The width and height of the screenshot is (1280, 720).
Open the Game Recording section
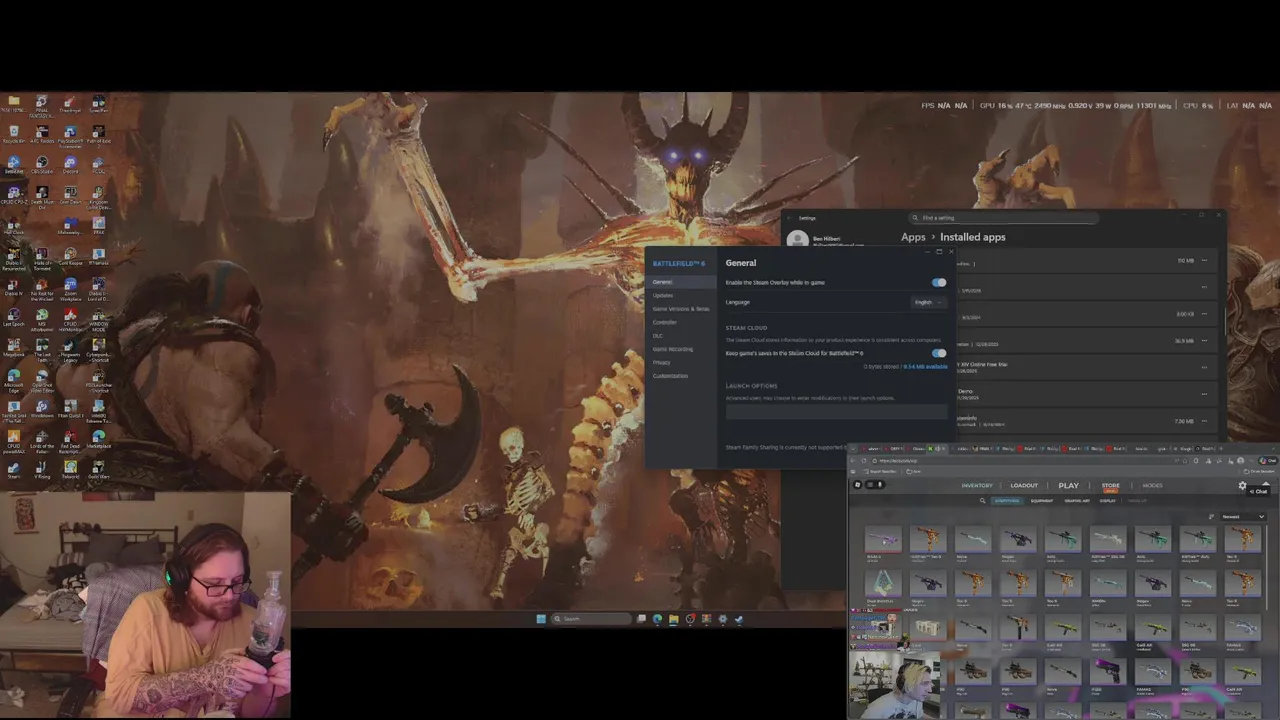[673, 349]
